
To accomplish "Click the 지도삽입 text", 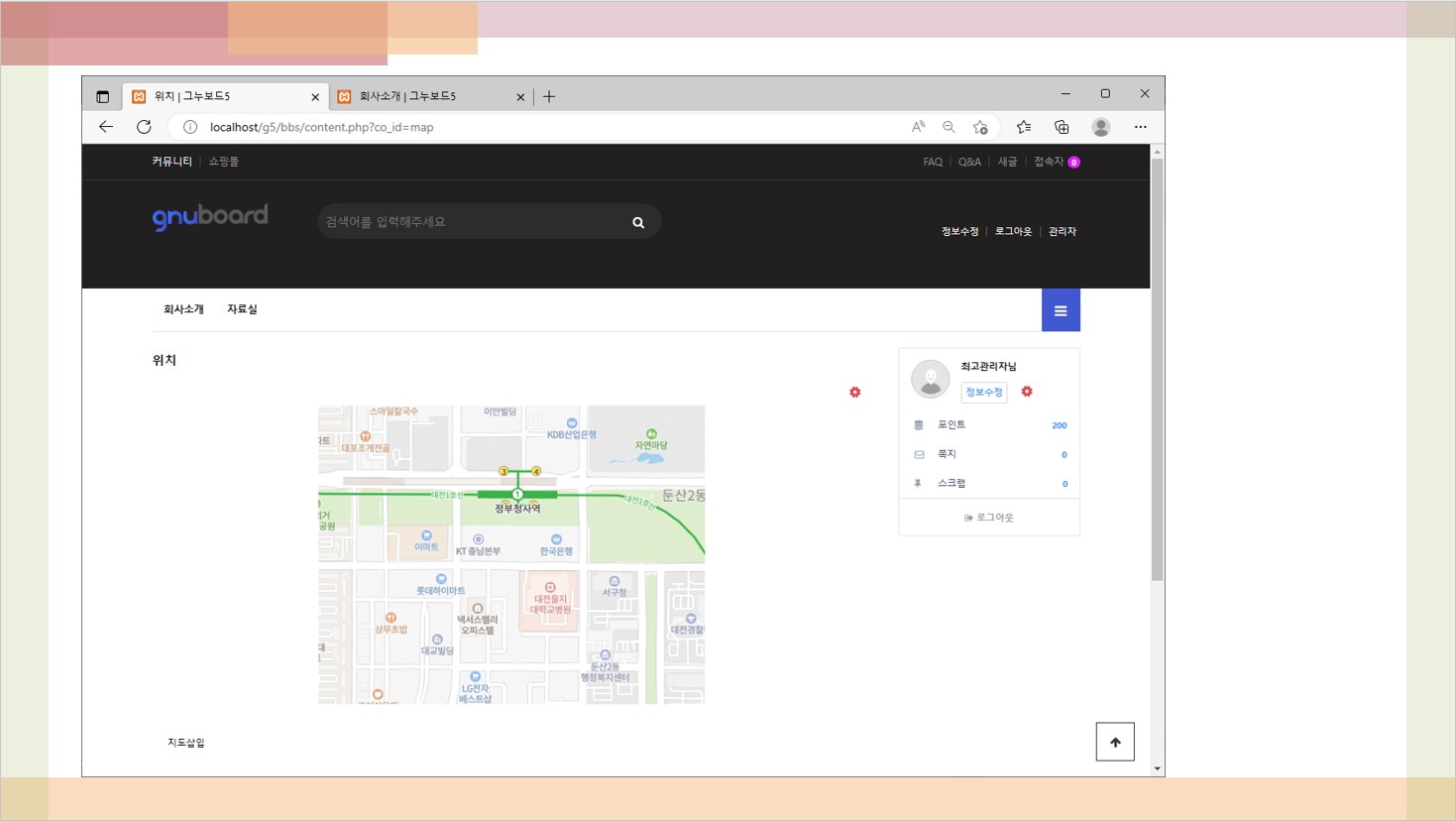I will pyautogui.click(x=186, y=743).
